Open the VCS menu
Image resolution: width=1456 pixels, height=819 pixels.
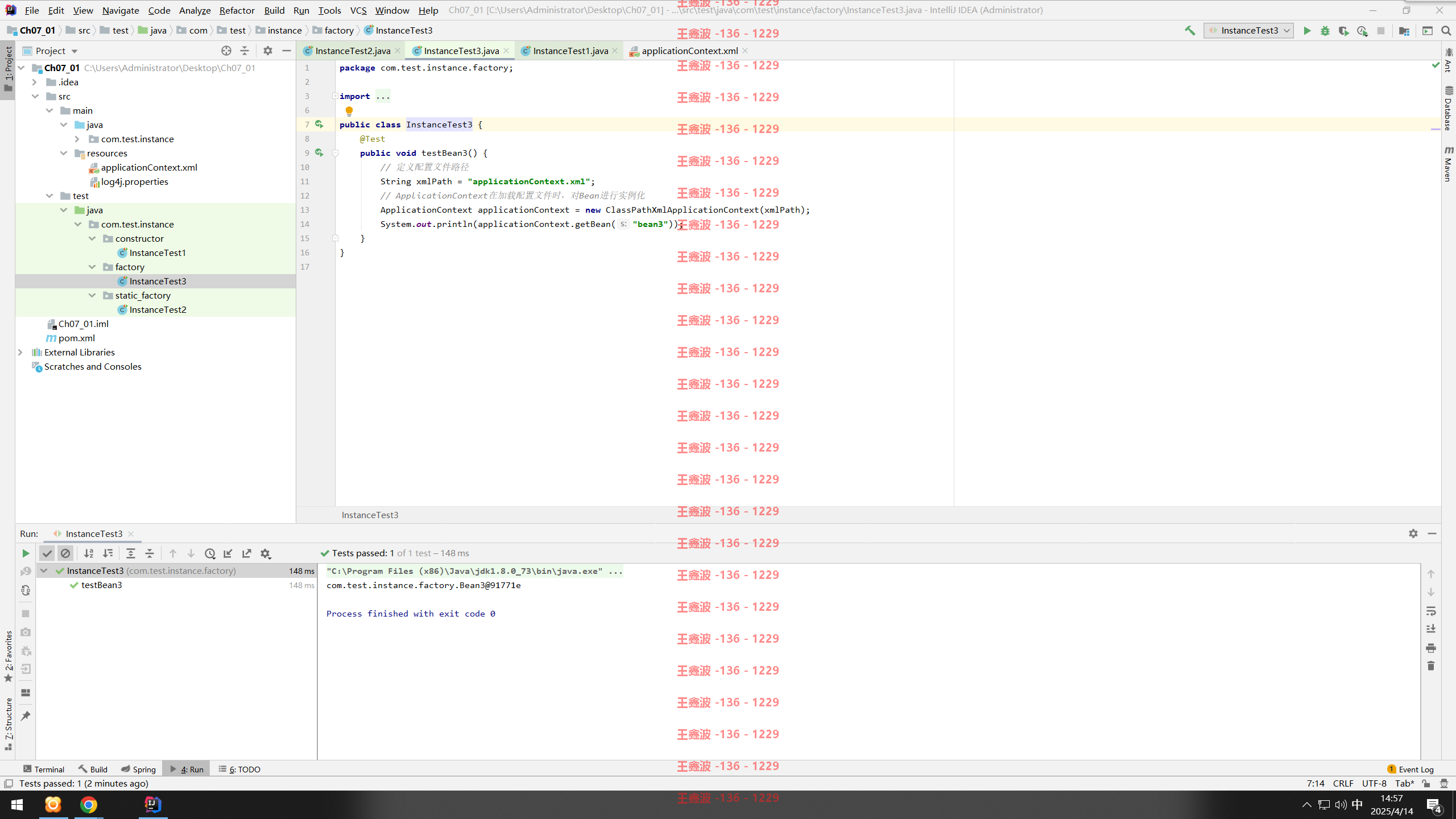pos(358,10)
